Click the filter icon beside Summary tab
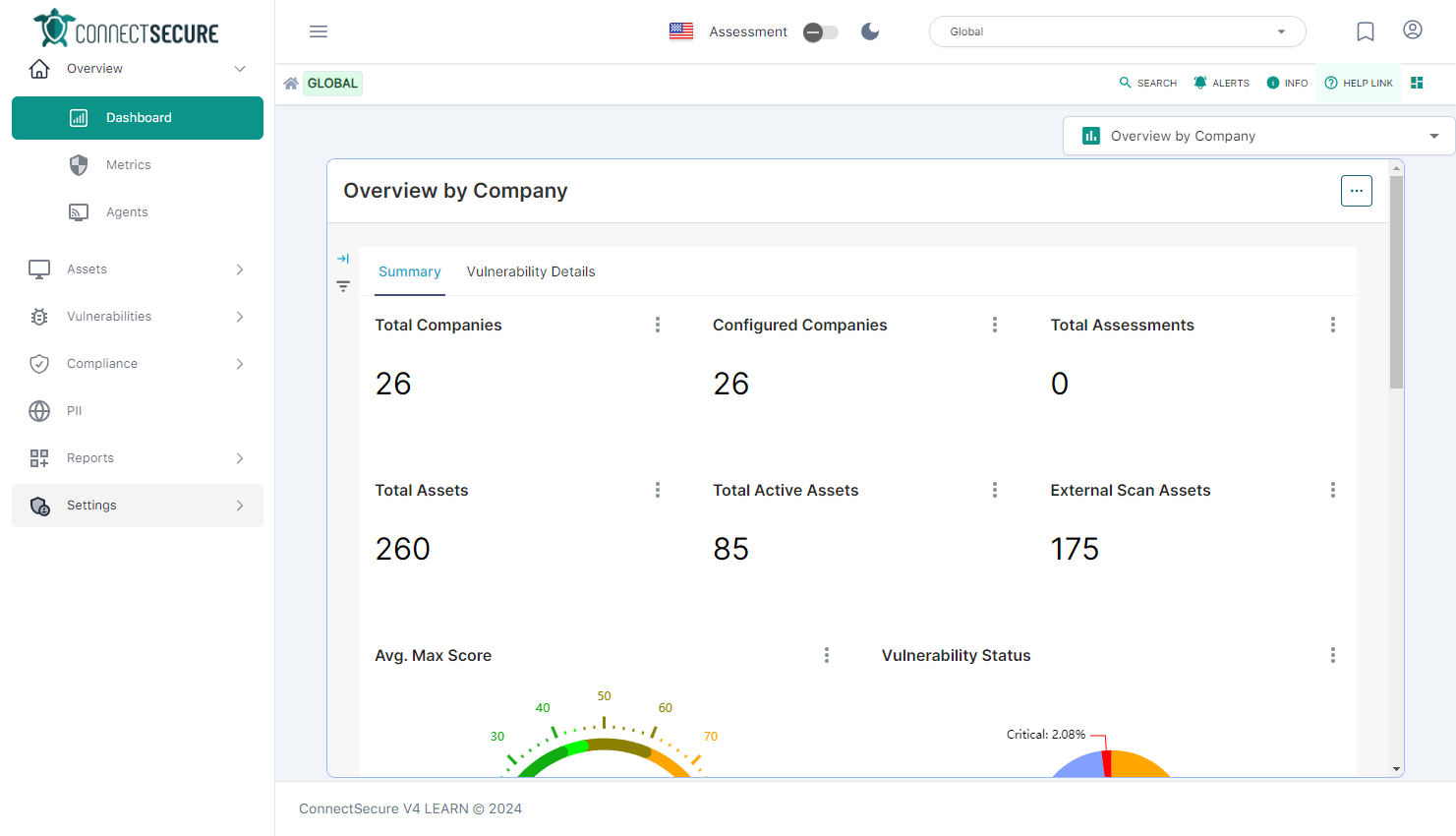 tap(343, 286)
